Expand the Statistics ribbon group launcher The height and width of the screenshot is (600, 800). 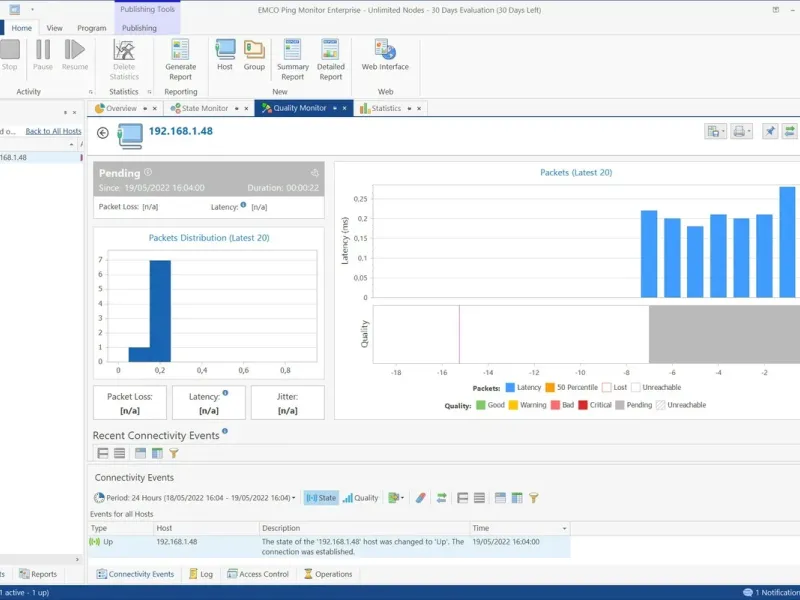[149, 92]
